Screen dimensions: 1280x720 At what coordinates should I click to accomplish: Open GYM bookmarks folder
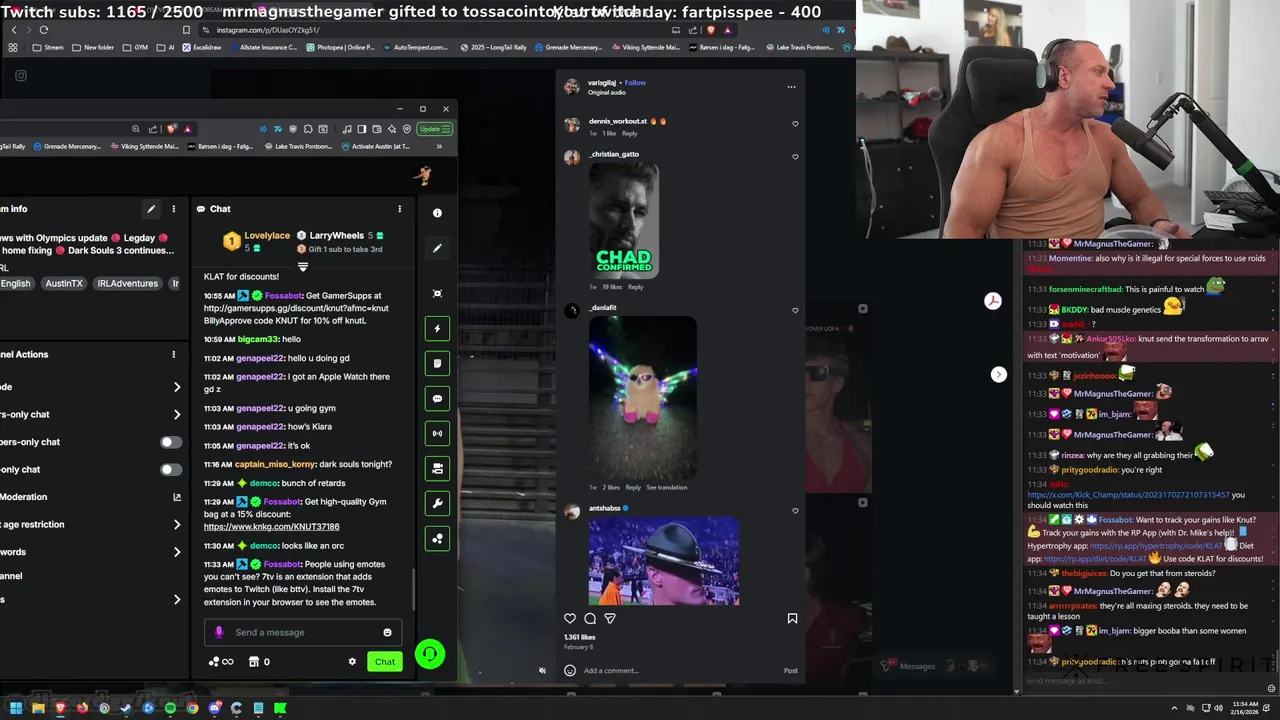click(135, 47)
